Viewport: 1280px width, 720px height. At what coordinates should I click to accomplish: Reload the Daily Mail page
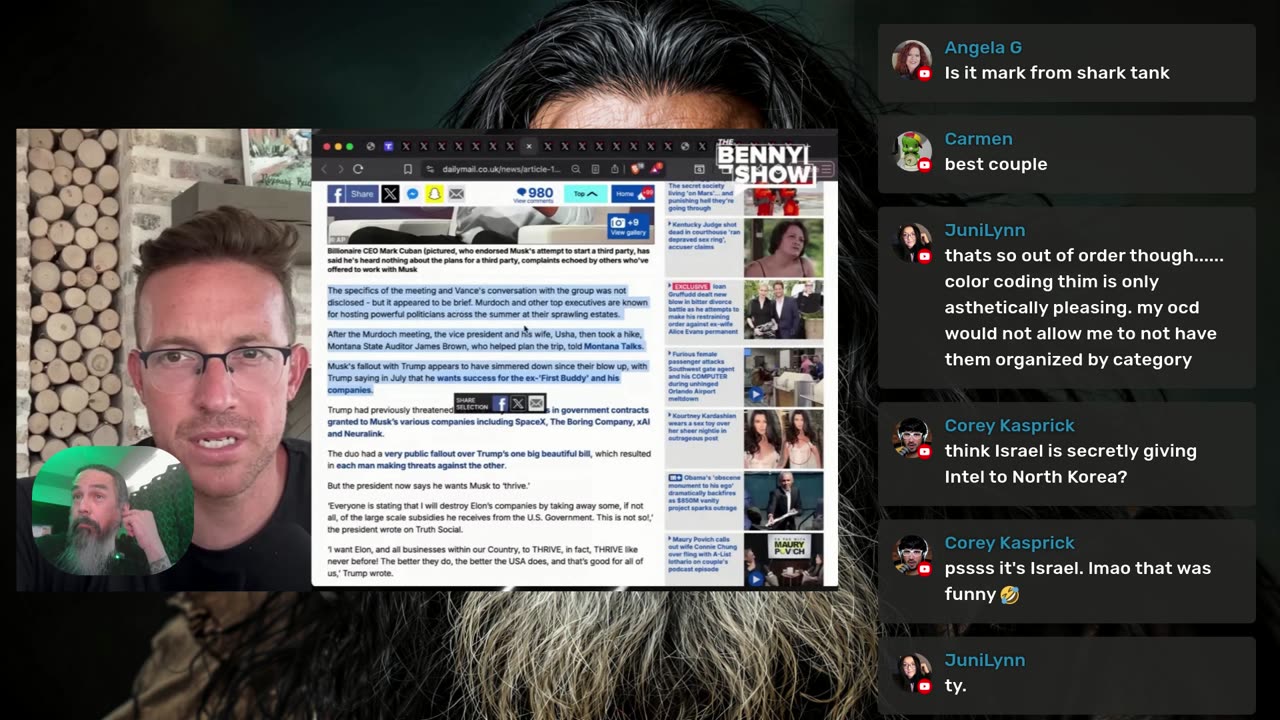tap(358, 169)
